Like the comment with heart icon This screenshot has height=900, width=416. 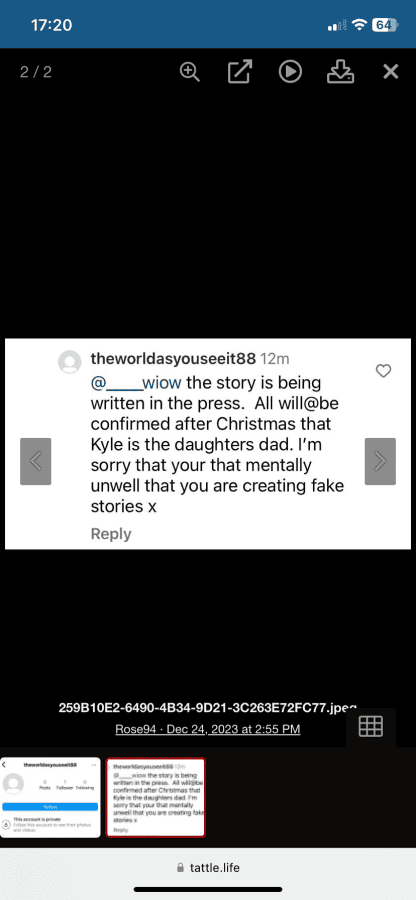[x=383, y=371]
